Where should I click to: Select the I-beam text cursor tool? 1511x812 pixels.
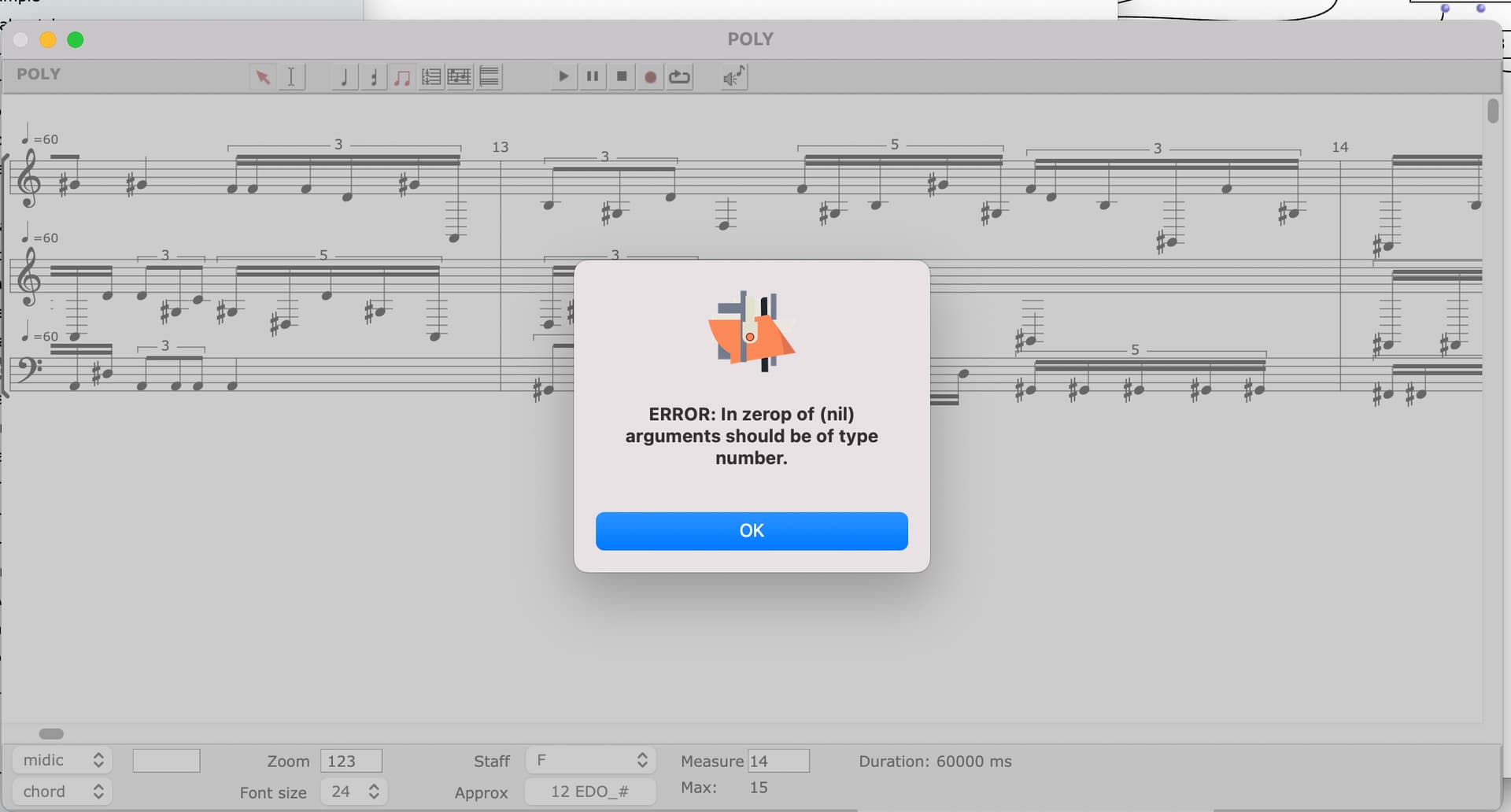[x=291, y=77]
